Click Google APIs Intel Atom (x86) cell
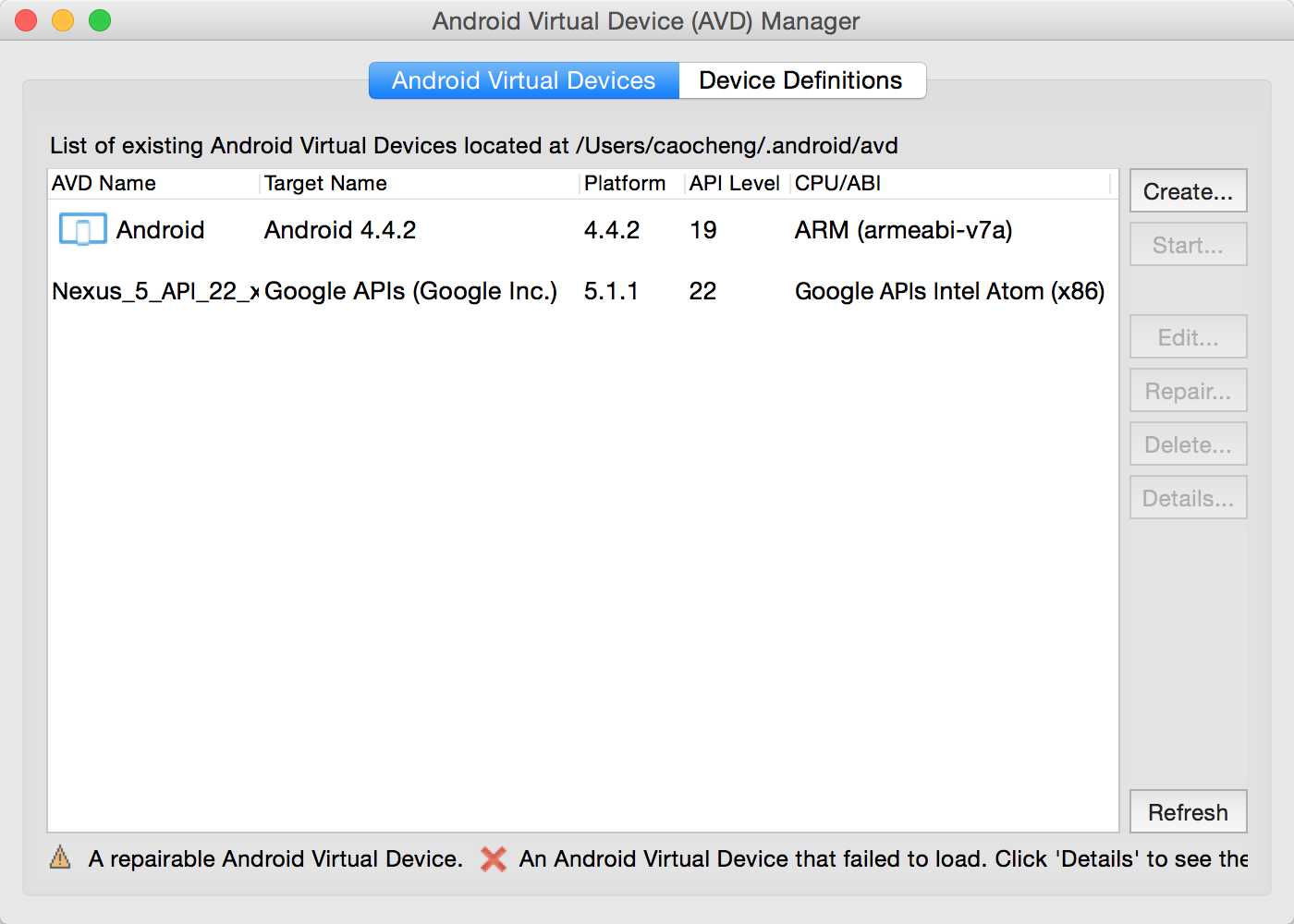This screenshot has height=924, width=1294. pos(950,291)
